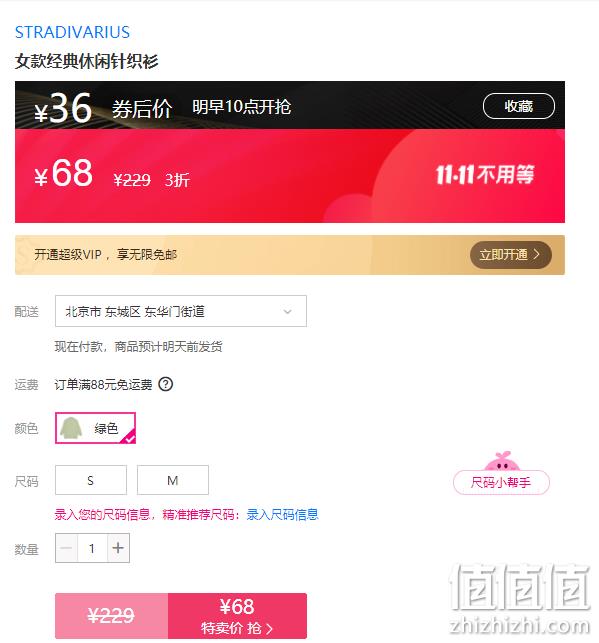The height and width of the screenshot is (643, 599).
Task: Expand delivery dropdown via its chevron arrow
Action: coord(287,312)
